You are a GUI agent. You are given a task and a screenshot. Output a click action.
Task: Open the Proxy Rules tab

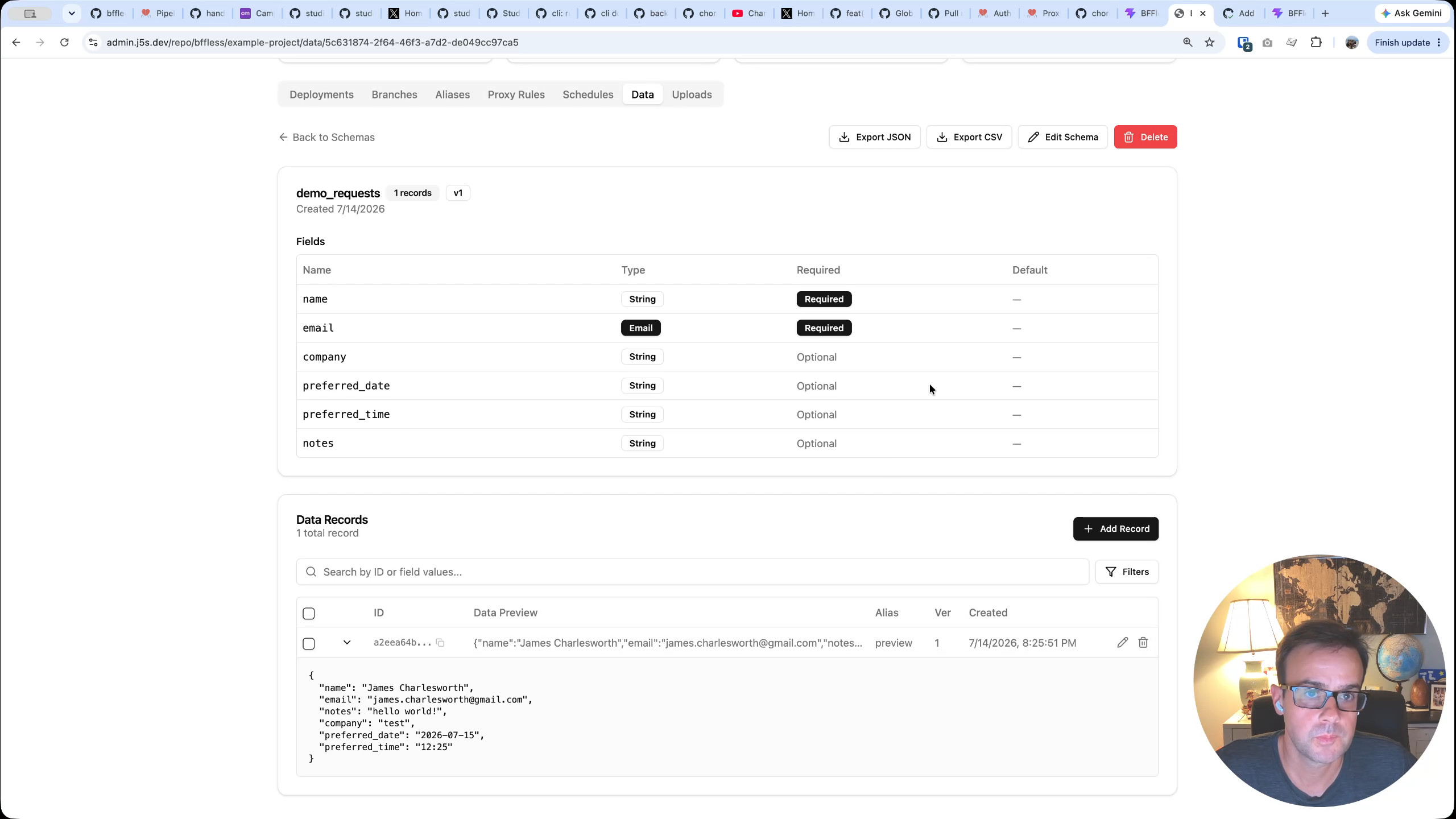[516, 94]
